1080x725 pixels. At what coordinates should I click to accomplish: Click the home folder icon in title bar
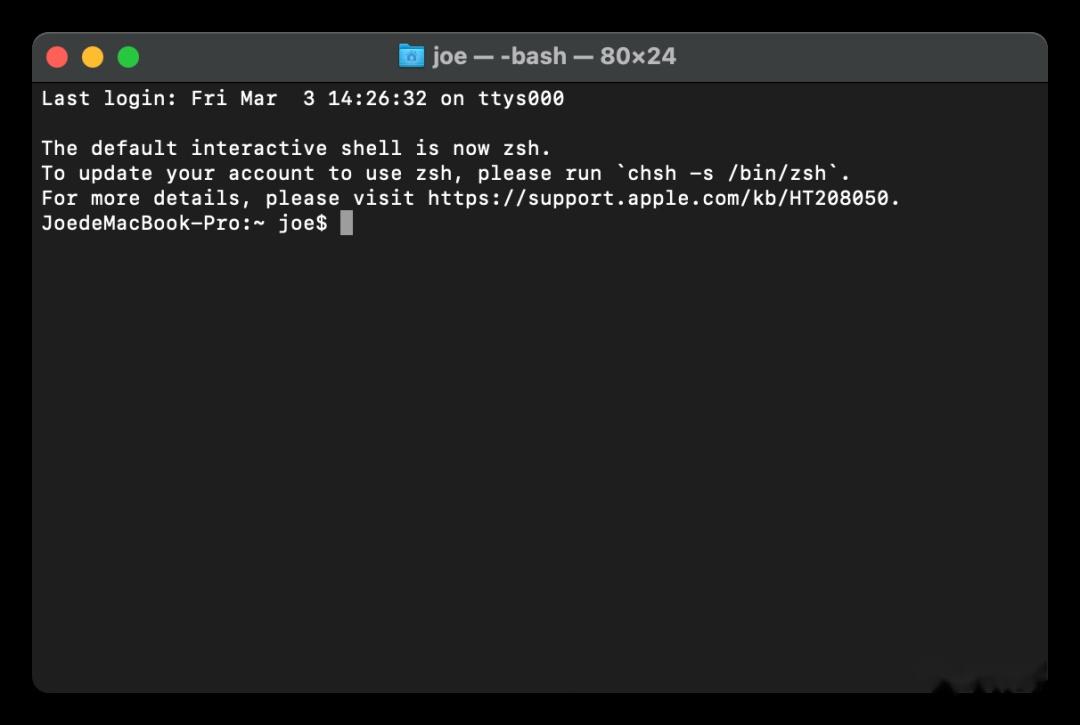point(411,56)
